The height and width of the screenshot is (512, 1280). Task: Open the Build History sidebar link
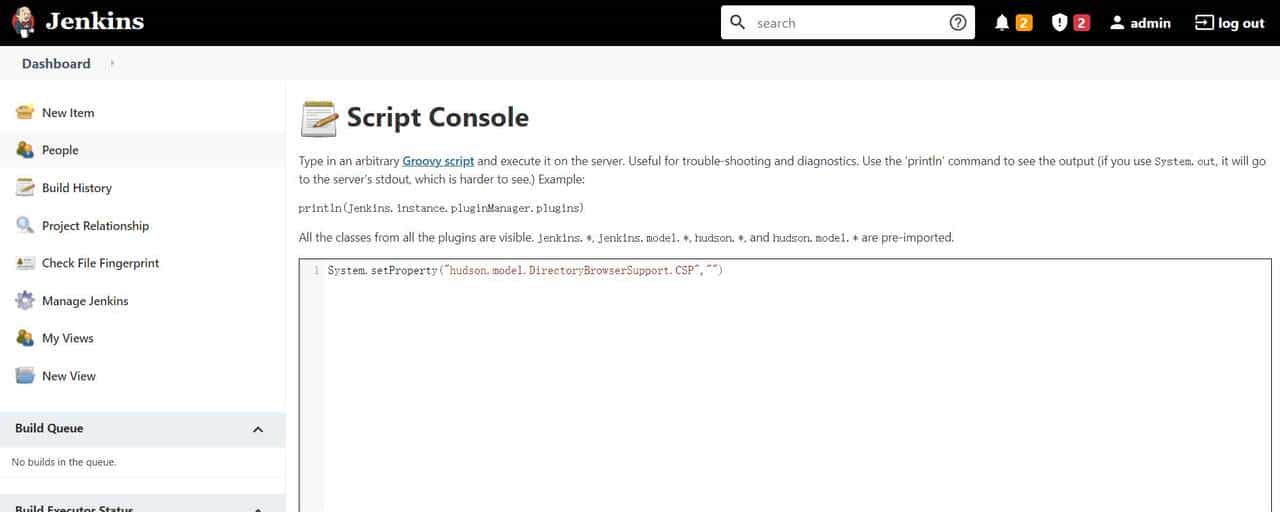pos(77,188)
